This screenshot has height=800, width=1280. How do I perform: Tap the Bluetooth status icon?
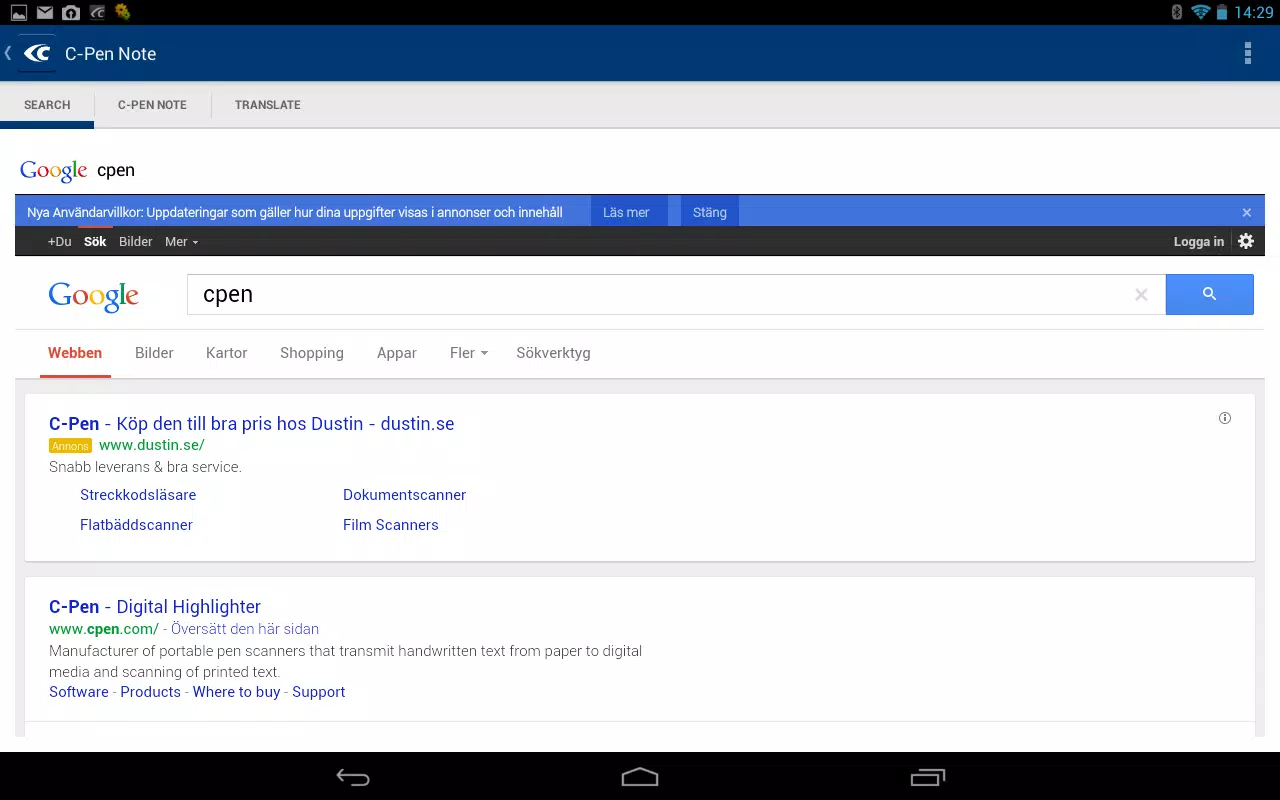coord(1177,12)
